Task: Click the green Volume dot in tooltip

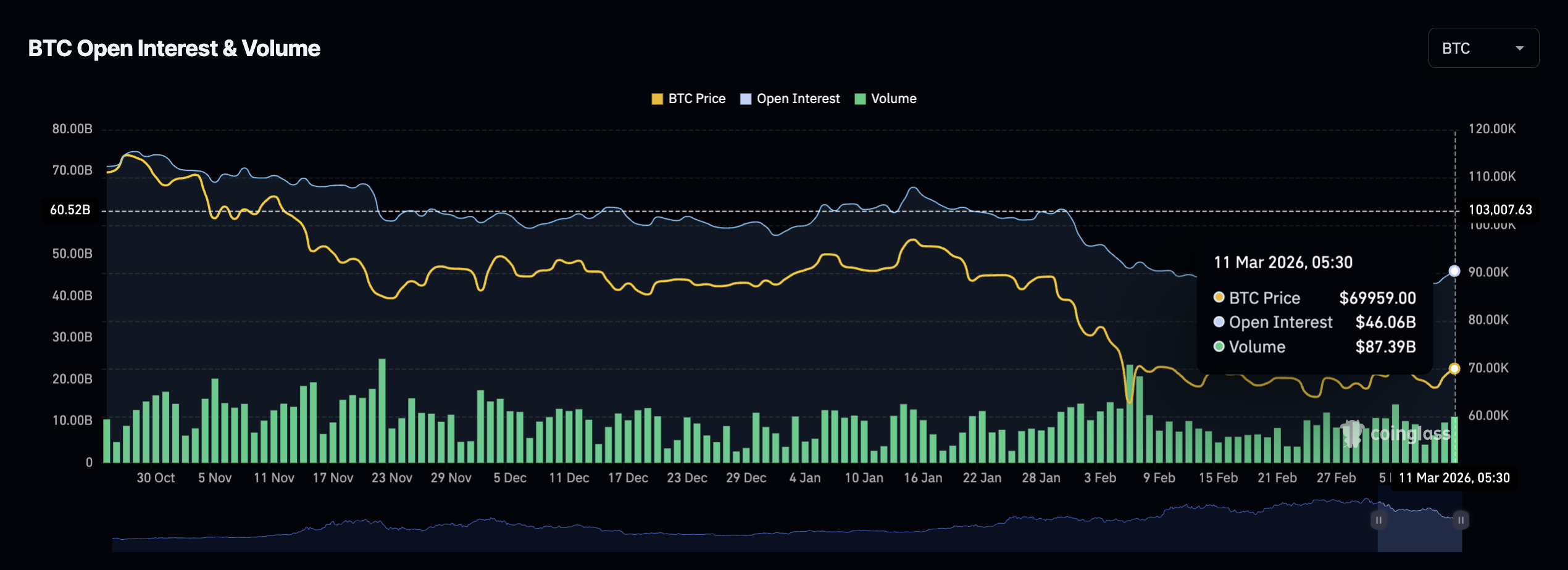Action: 1219,347
